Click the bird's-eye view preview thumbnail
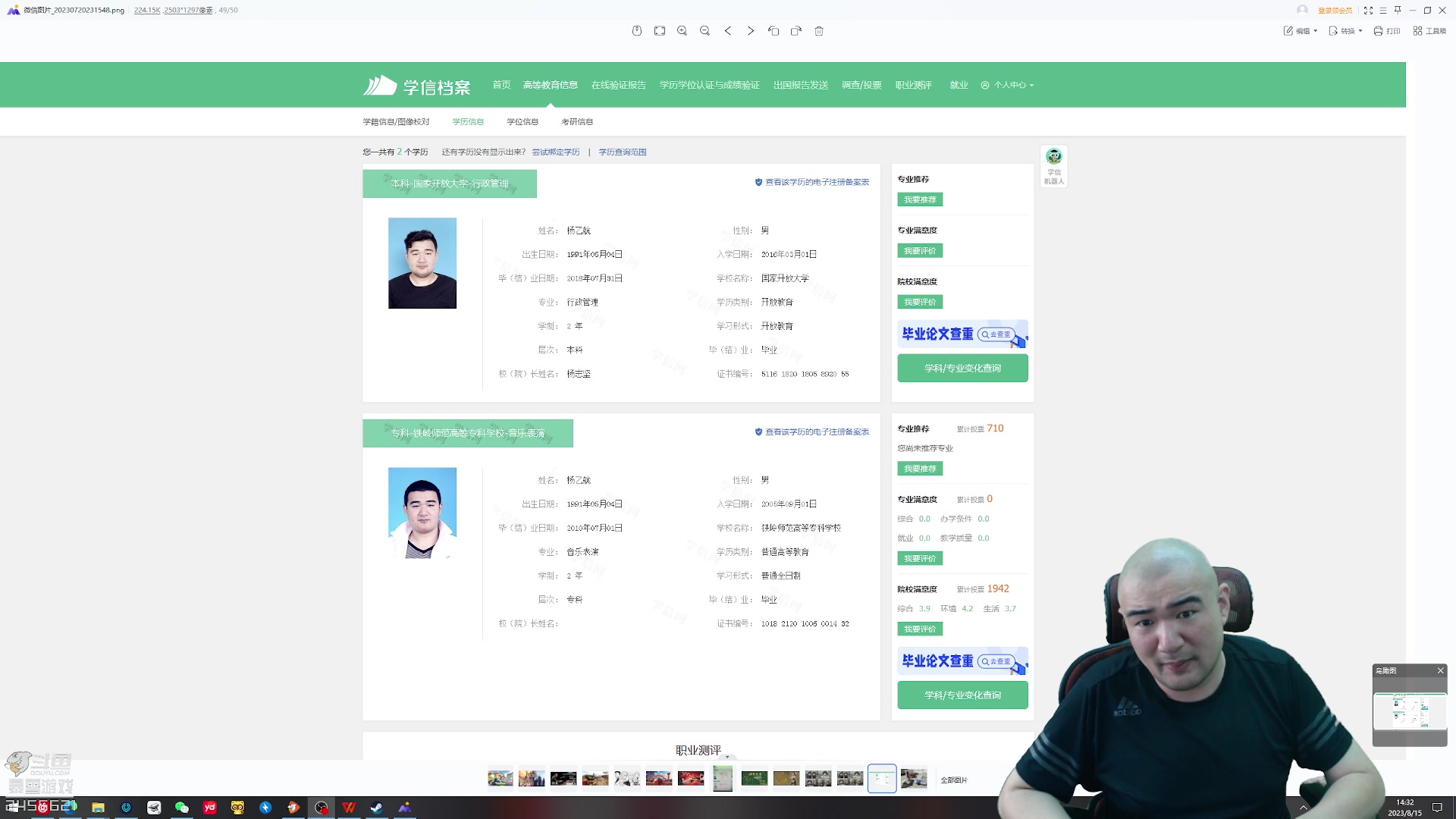1456x819 pixels. (1410, 711)
